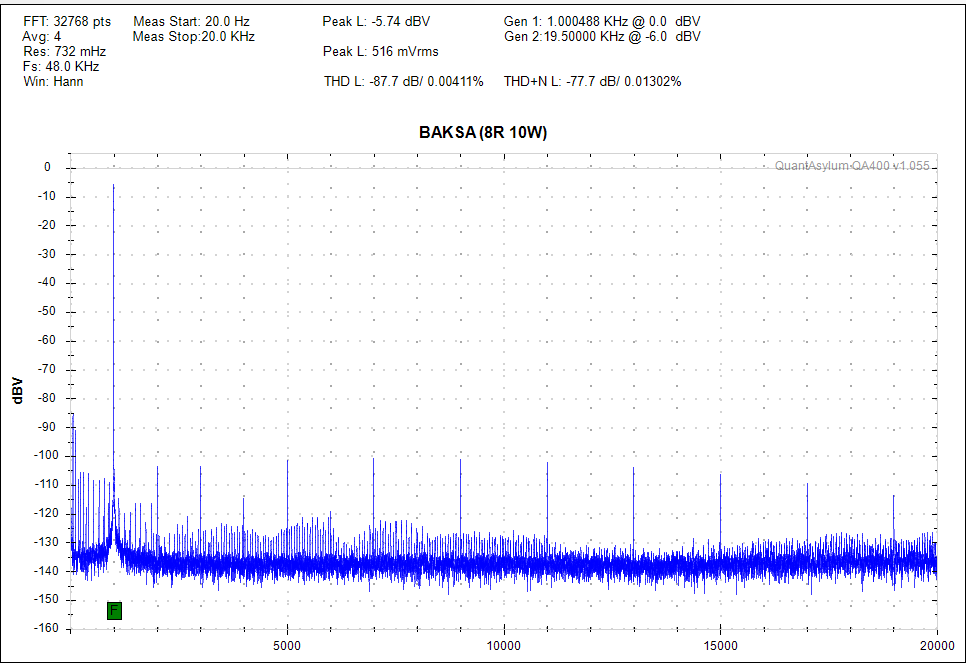
Task: Click the 'Fs: 48.0 KHz' readout
Action: (x=61, y=67)
